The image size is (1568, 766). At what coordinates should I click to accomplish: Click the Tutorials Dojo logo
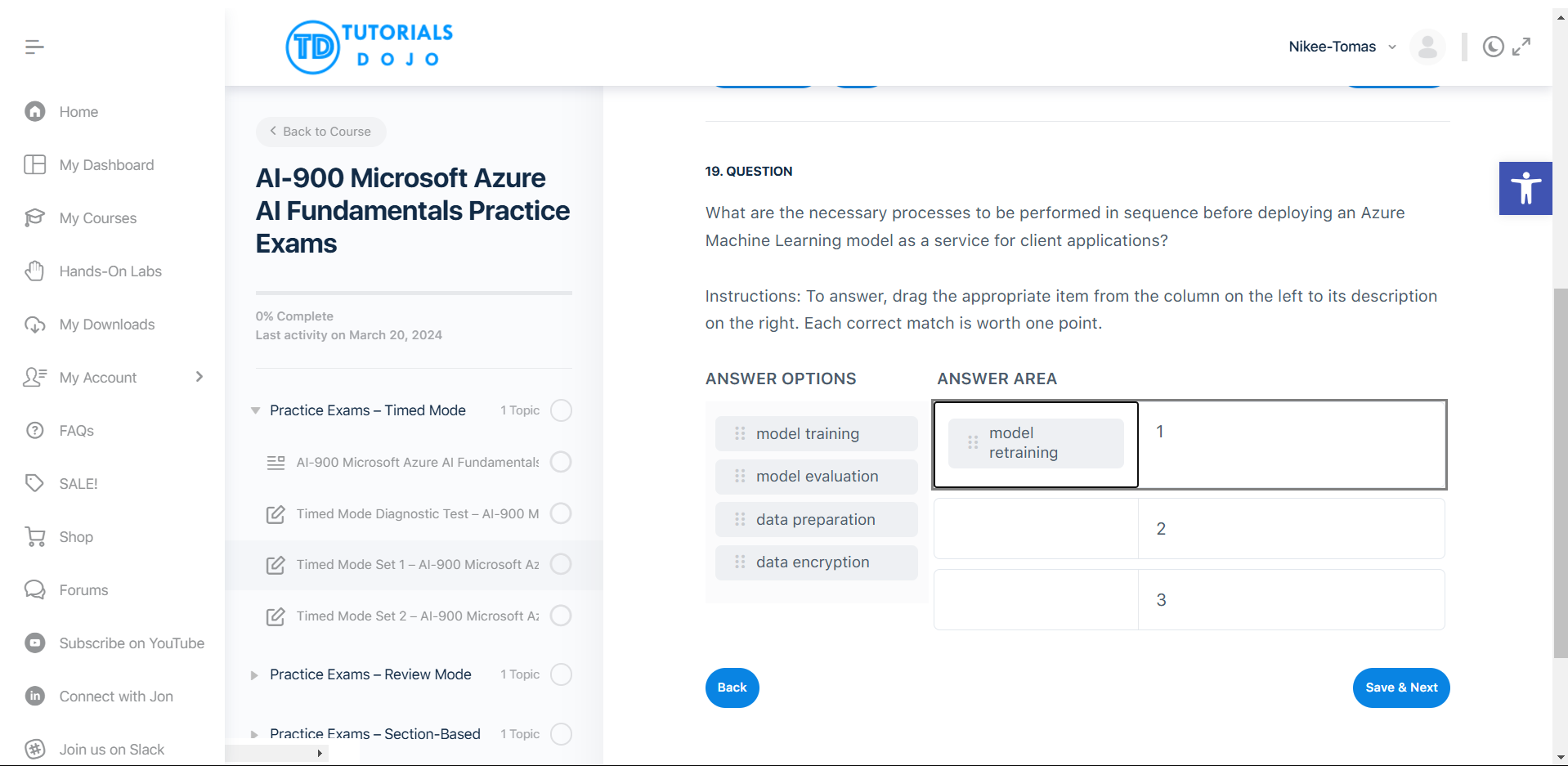point(370,47)
